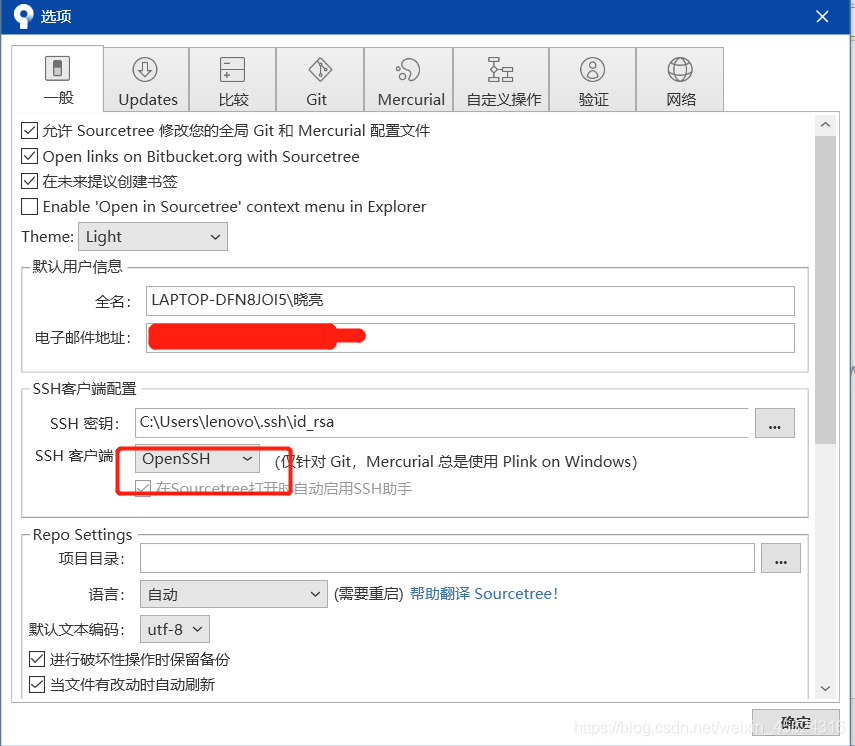855x746 pixels.
Task: Open the 一般 general tab
Action: (57, 79)
